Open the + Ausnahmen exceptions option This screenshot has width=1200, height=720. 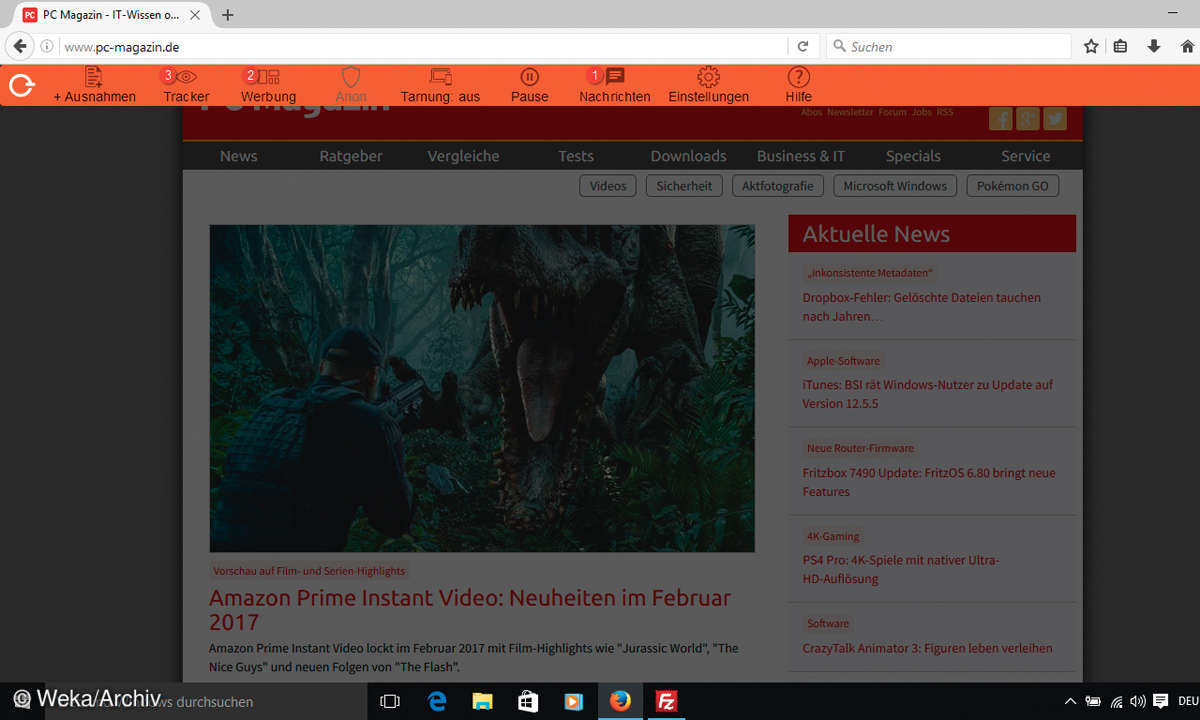coord(95,86)
